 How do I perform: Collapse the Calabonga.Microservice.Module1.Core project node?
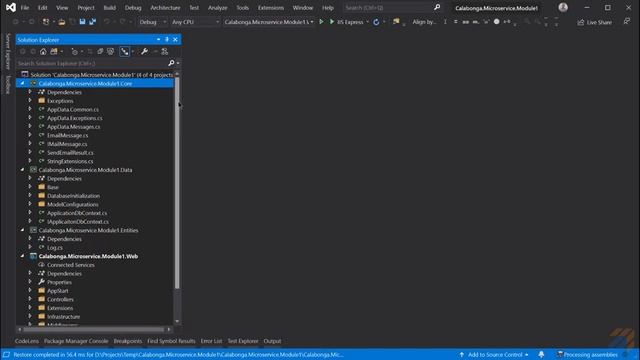[22, 83]
